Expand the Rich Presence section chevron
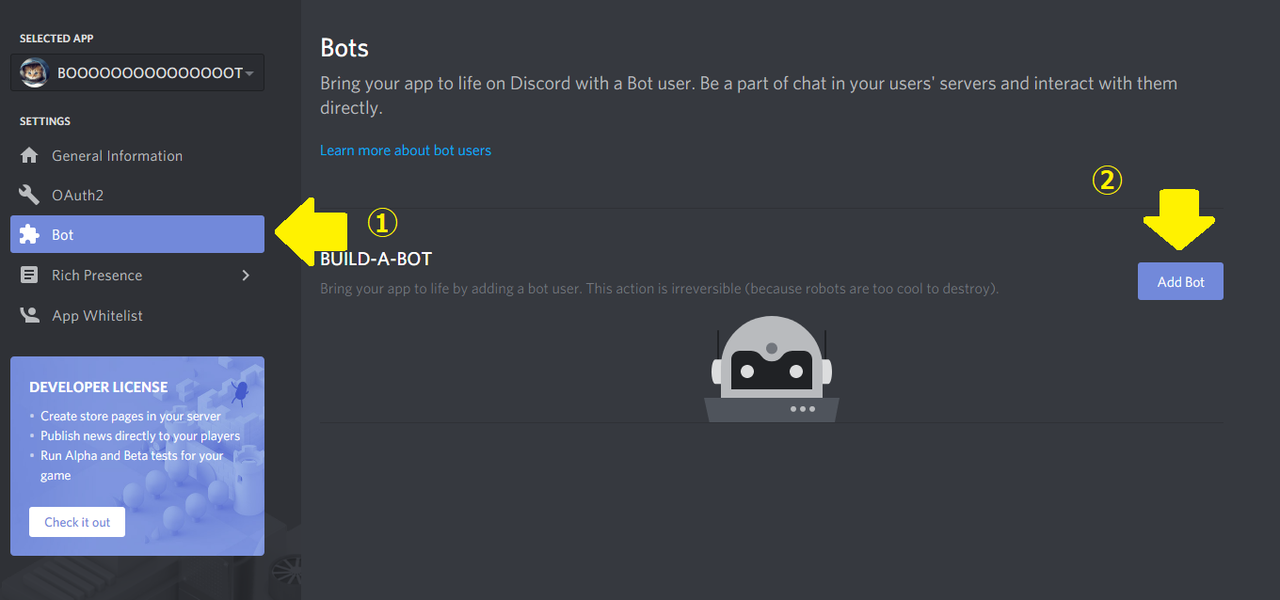This screenshot has width=1280, height=600. click(x=246, y=274)
